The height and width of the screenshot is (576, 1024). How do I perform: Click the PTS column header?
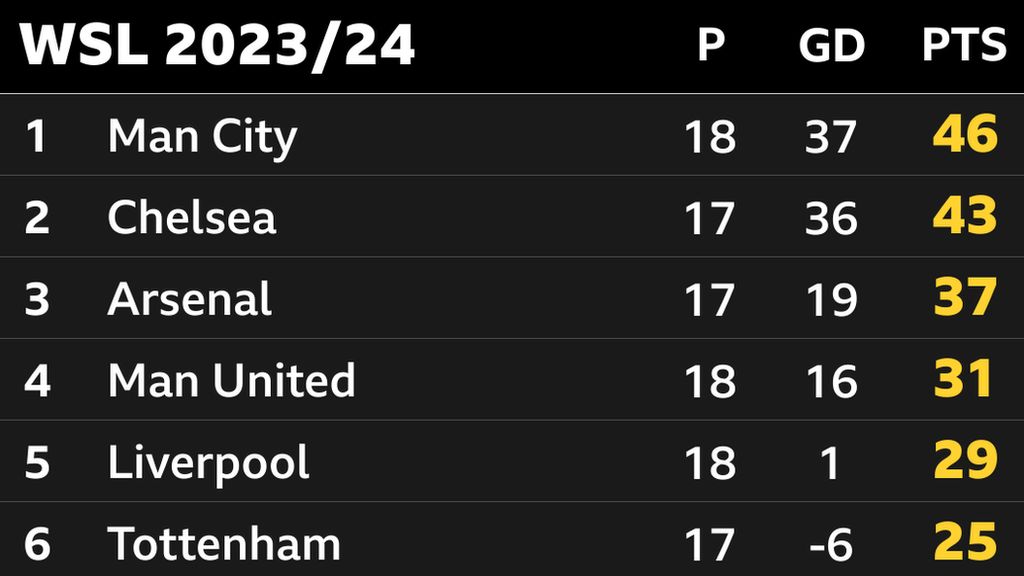click(x=964, y=46)
